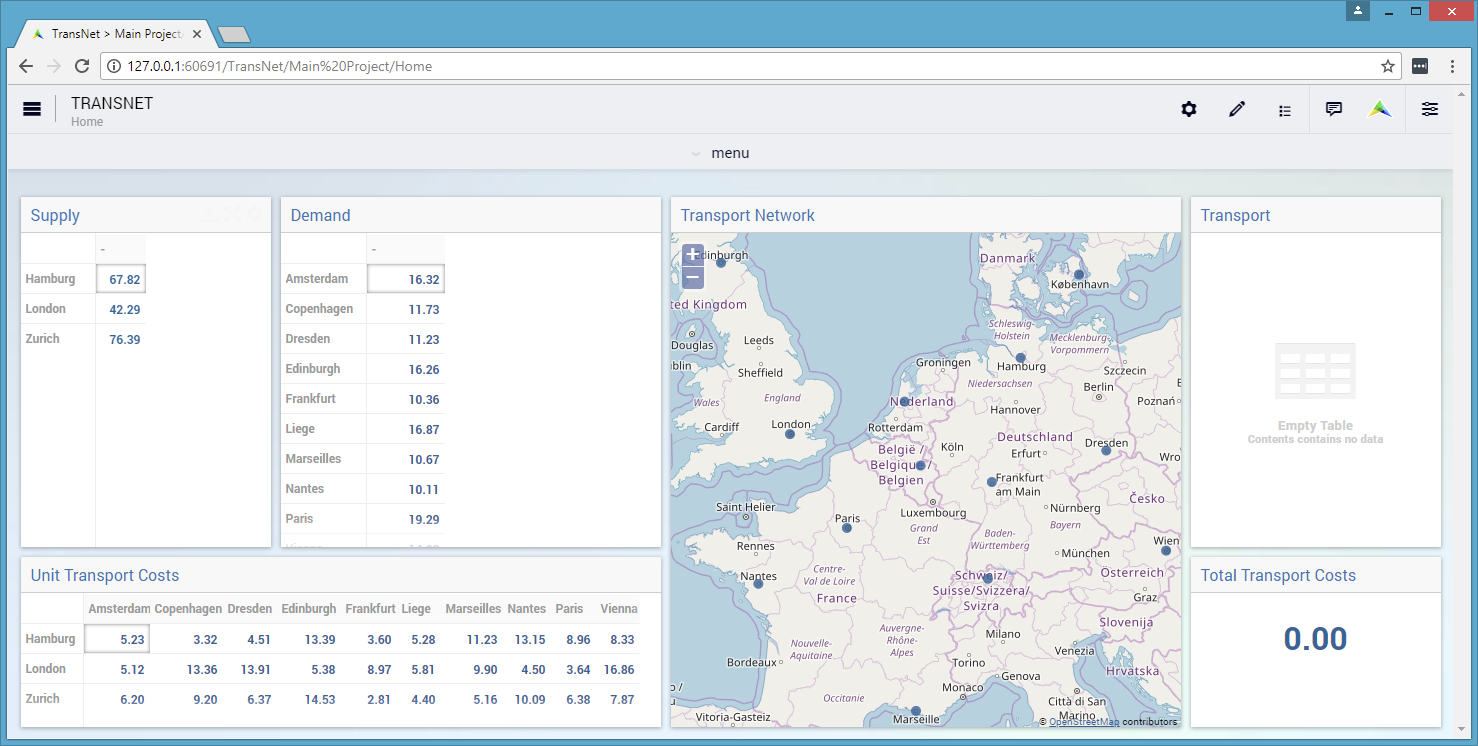Switch to the TransNet browser tab
This screenshot has width=1478, height=746.
point(115,34)
